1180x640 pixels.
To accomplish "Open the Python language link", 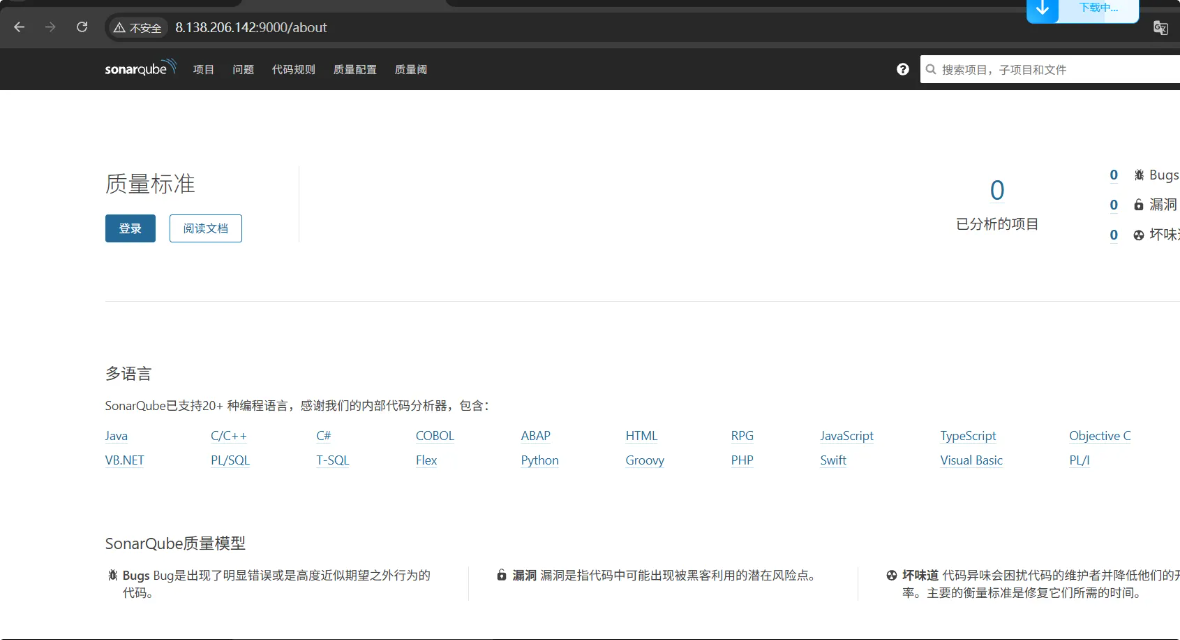I will [540, 460].
